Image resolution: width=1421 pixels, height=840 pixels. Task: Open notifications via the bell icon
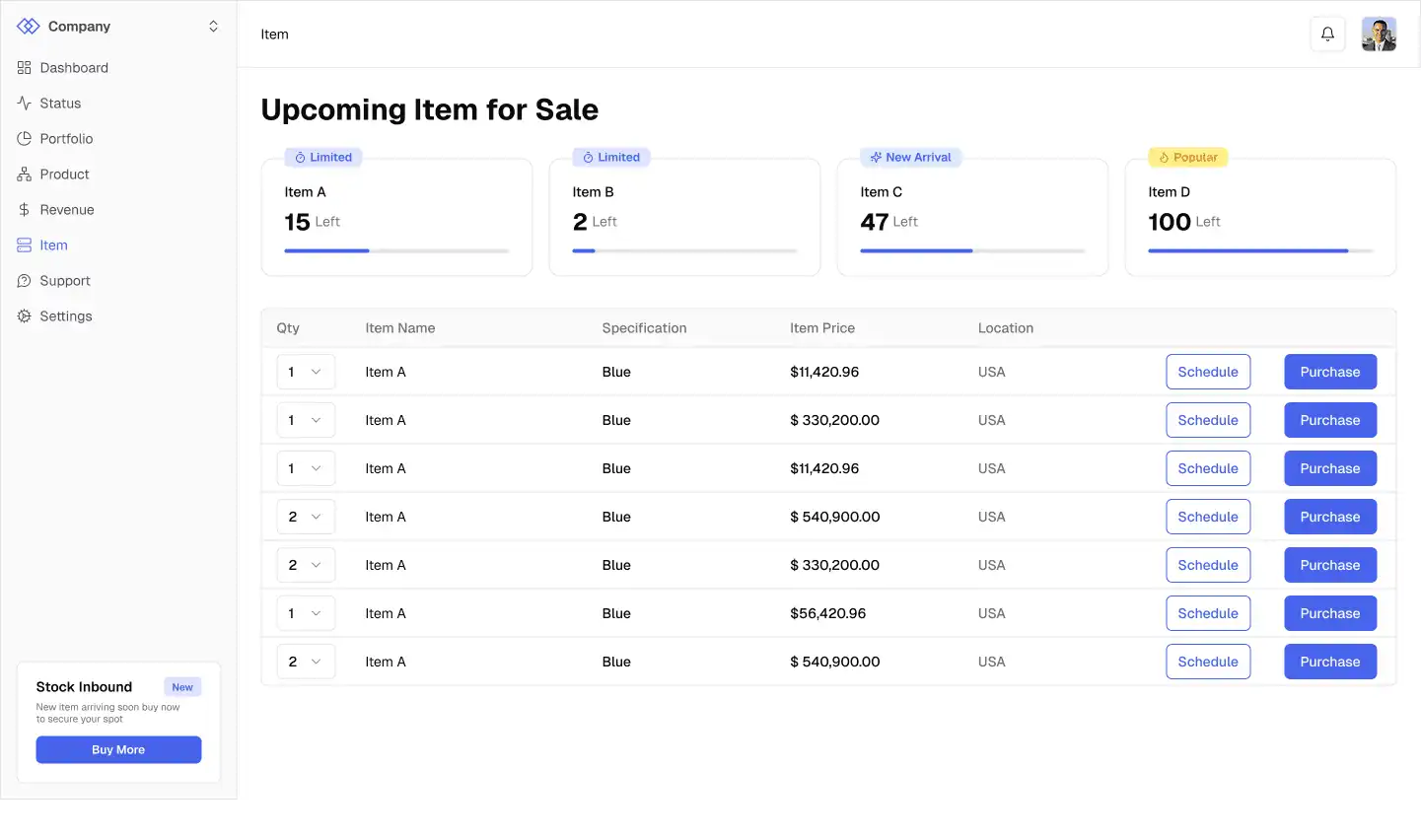coord(1327,35)
